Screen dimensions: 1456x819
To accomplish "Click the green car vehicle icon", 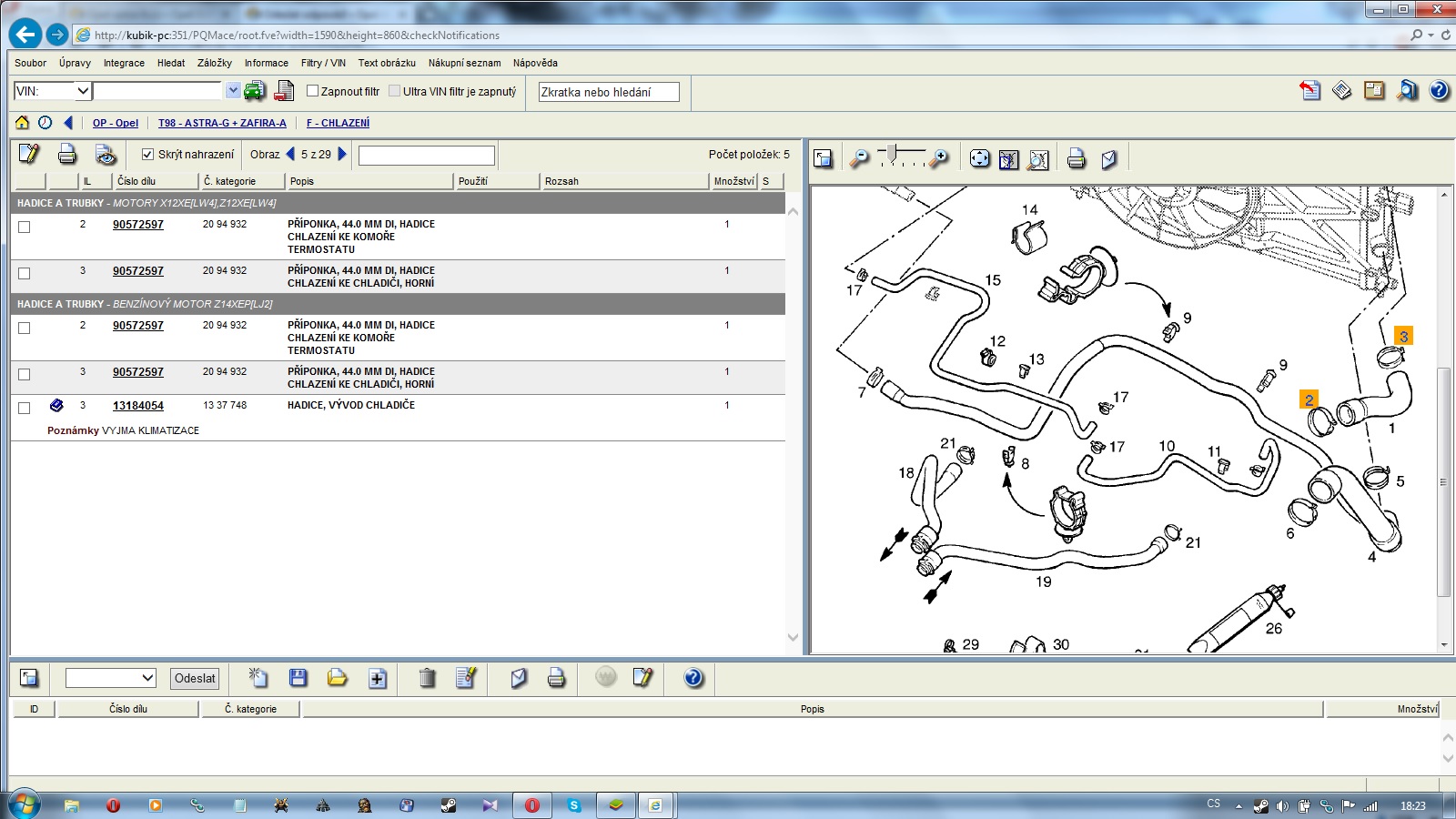I will [x=256, y=91].
